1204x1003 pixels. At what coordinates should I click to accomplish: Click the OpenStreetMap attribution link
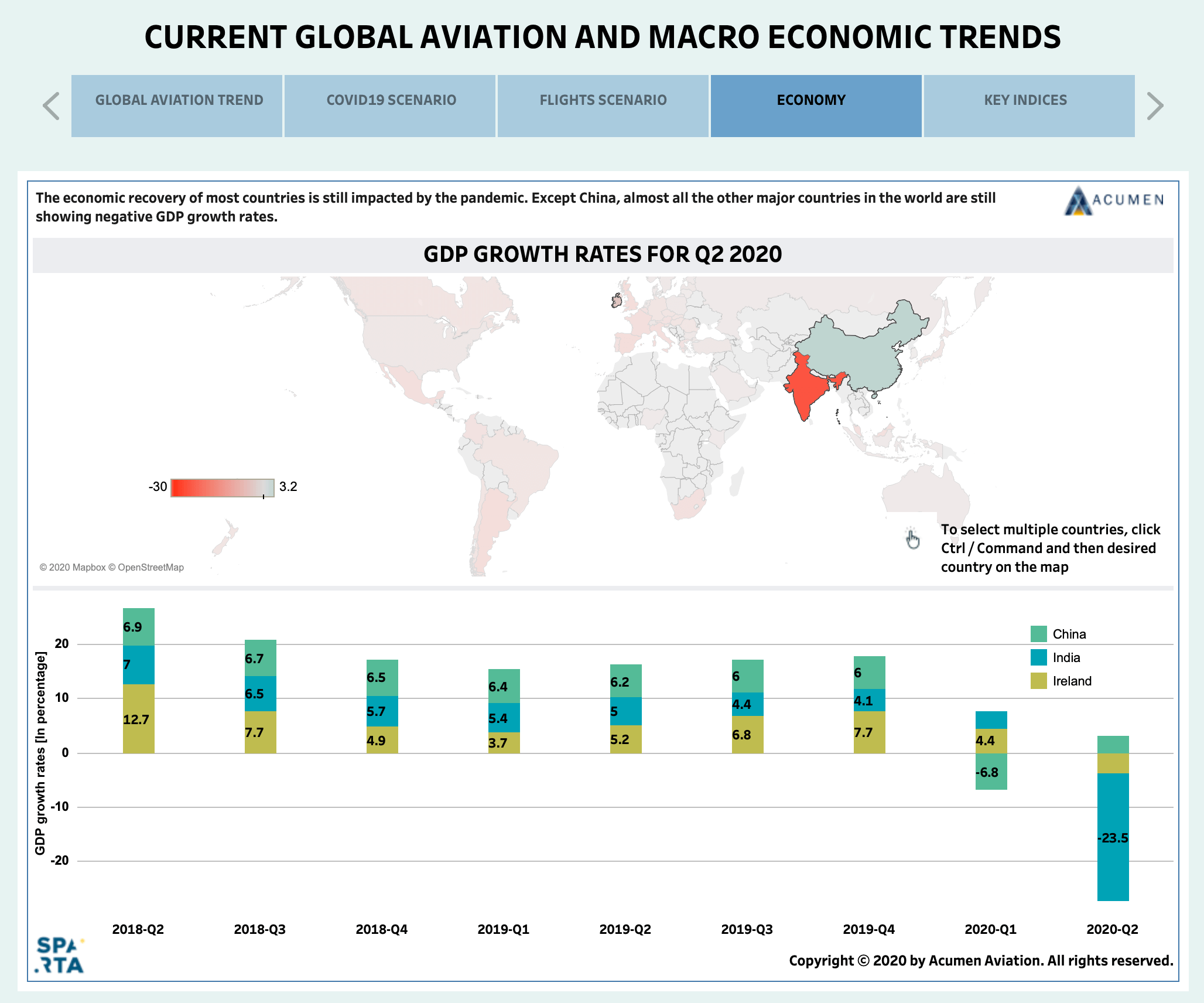tap(146, 567)
